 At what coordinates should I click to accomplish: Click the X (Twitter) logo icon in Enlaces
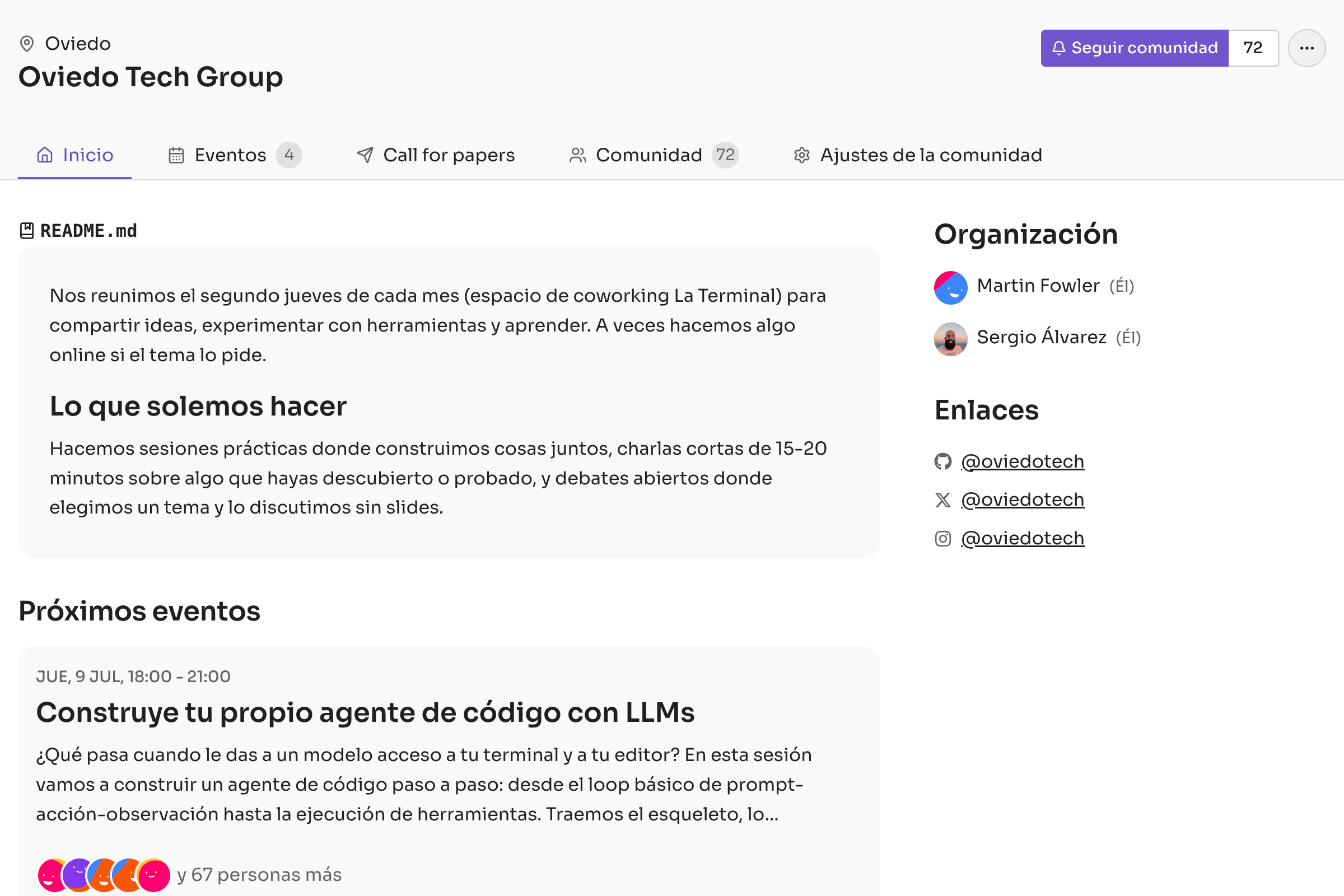pyautogui.click(x=943, y=500)
